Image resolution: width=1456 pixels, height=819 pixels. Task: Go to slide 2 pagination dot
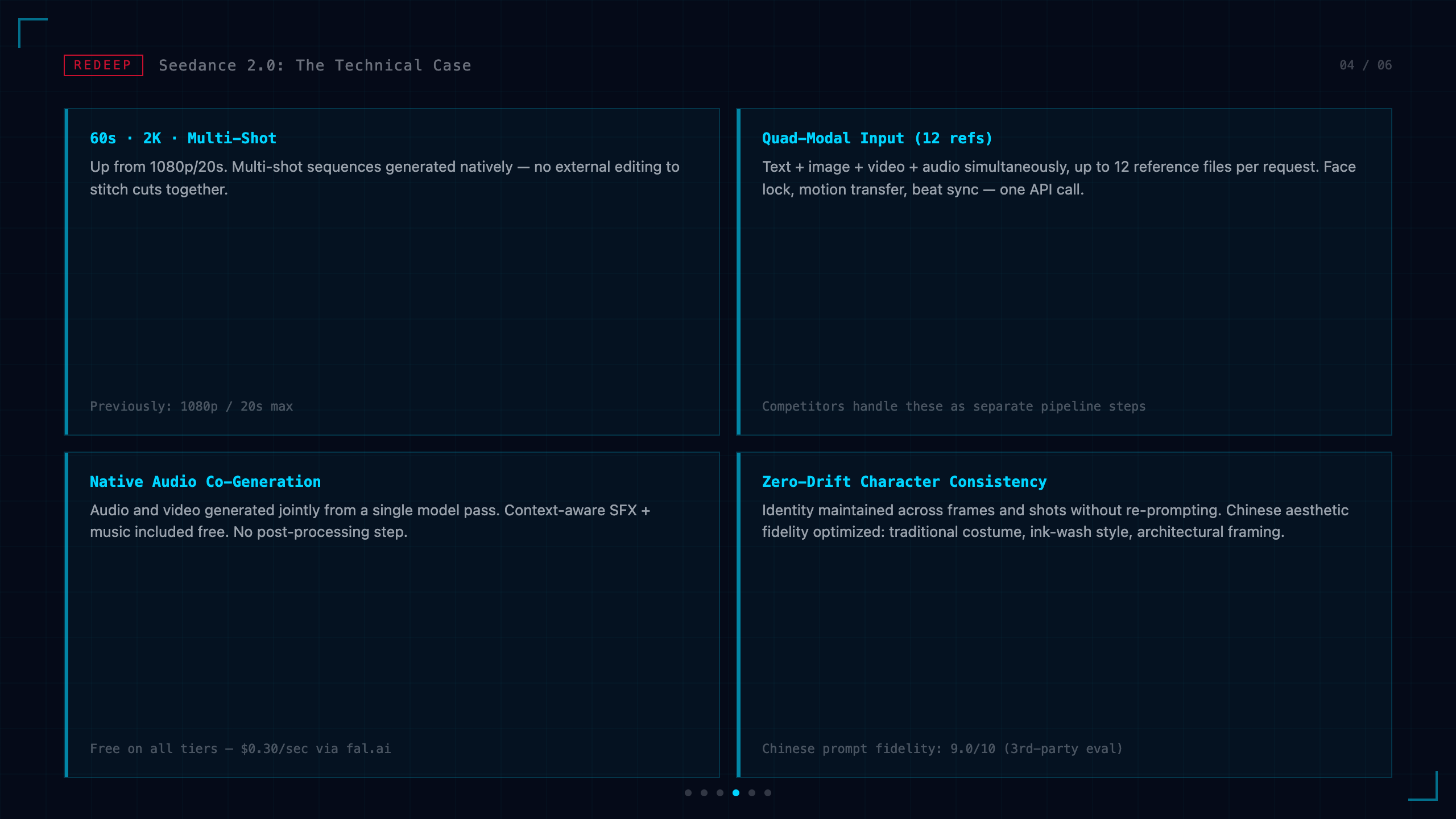(x=704, y=793)
